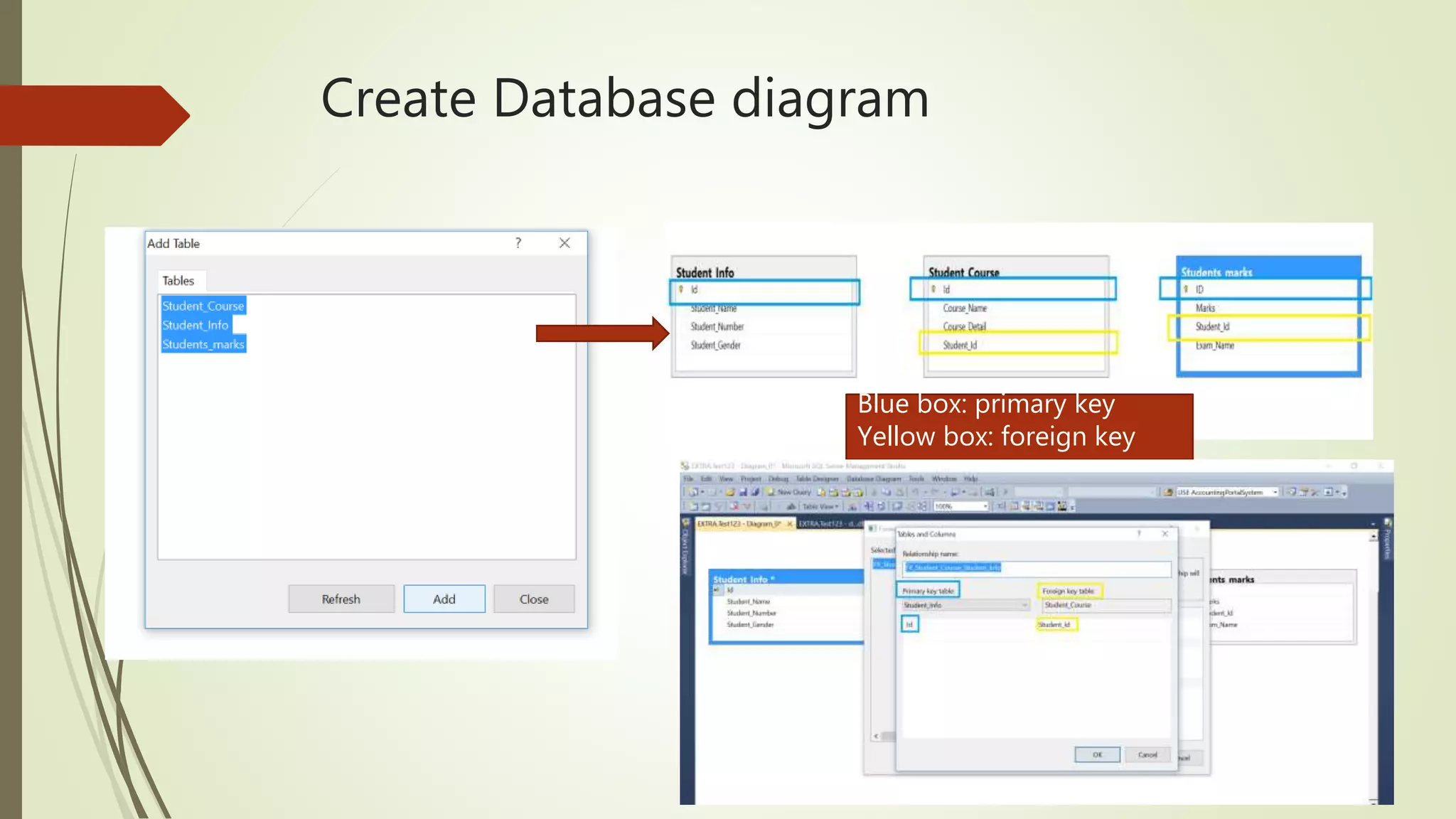
Task: Click the New Query toolbar button
Action: (788, 492)
